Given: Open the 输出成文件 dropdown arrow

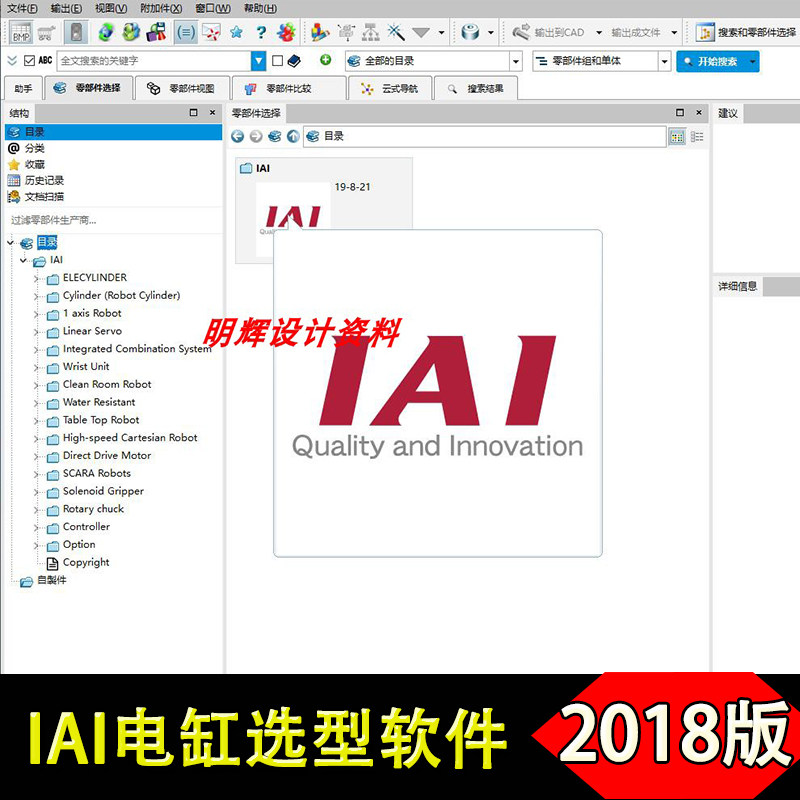Looking at the screenshot, I should [674, 33].
